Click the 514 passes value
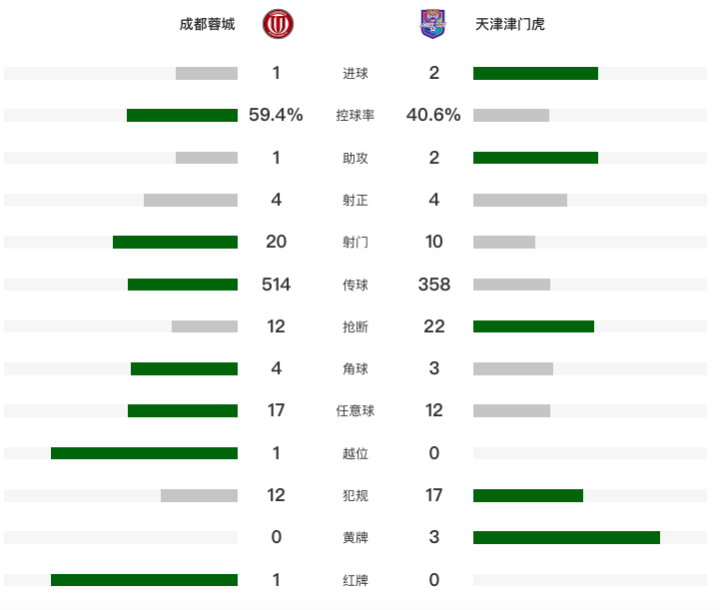This screenshot has width=720, height=610. point(276,284)
